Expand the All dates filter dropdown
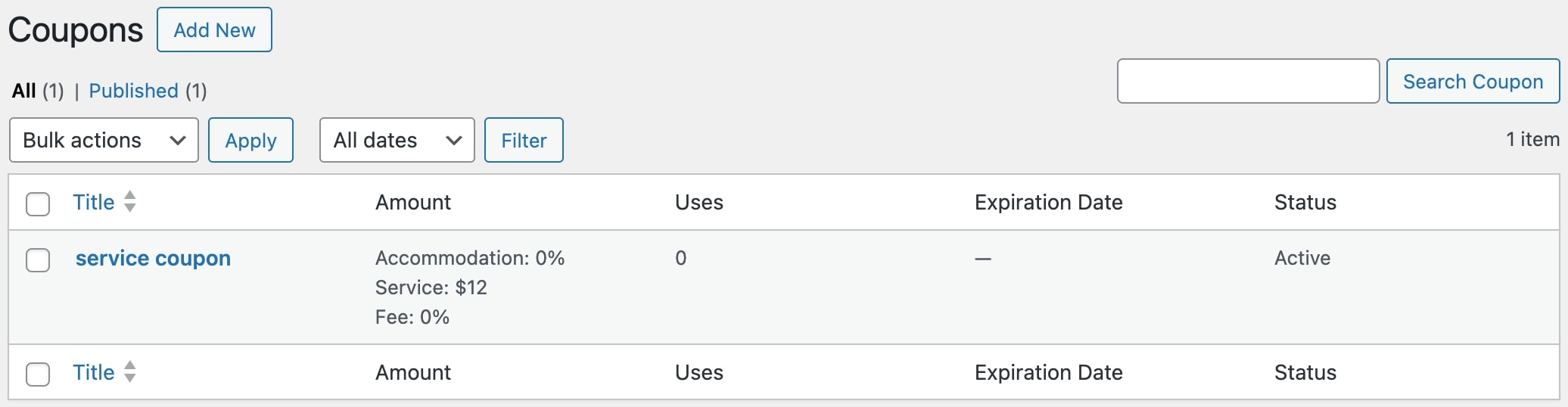The height and width of the screenshot is (407, 1568). pos(397,140)
